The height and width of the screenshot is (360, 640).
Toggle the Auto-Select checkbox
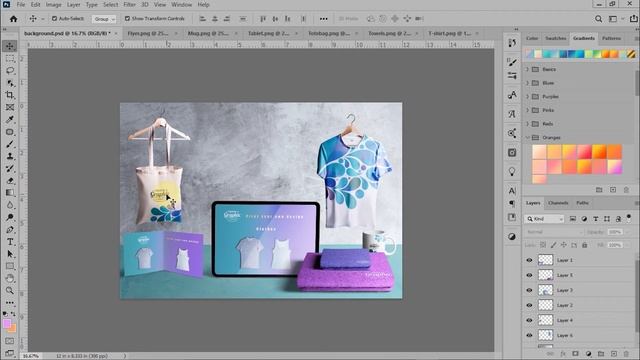click(54, 19)
